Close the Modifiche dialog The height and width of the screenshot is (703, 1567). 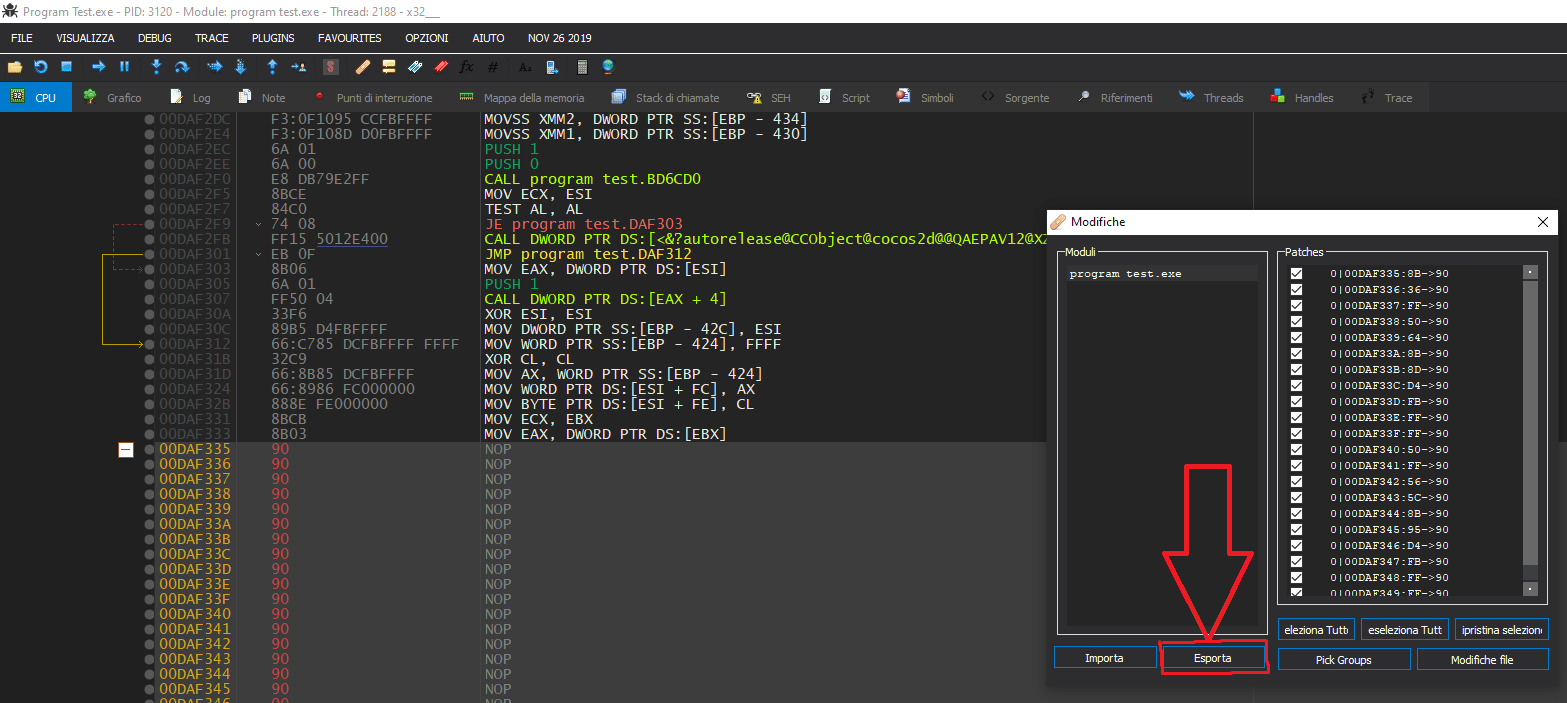tap(1544, 221)
